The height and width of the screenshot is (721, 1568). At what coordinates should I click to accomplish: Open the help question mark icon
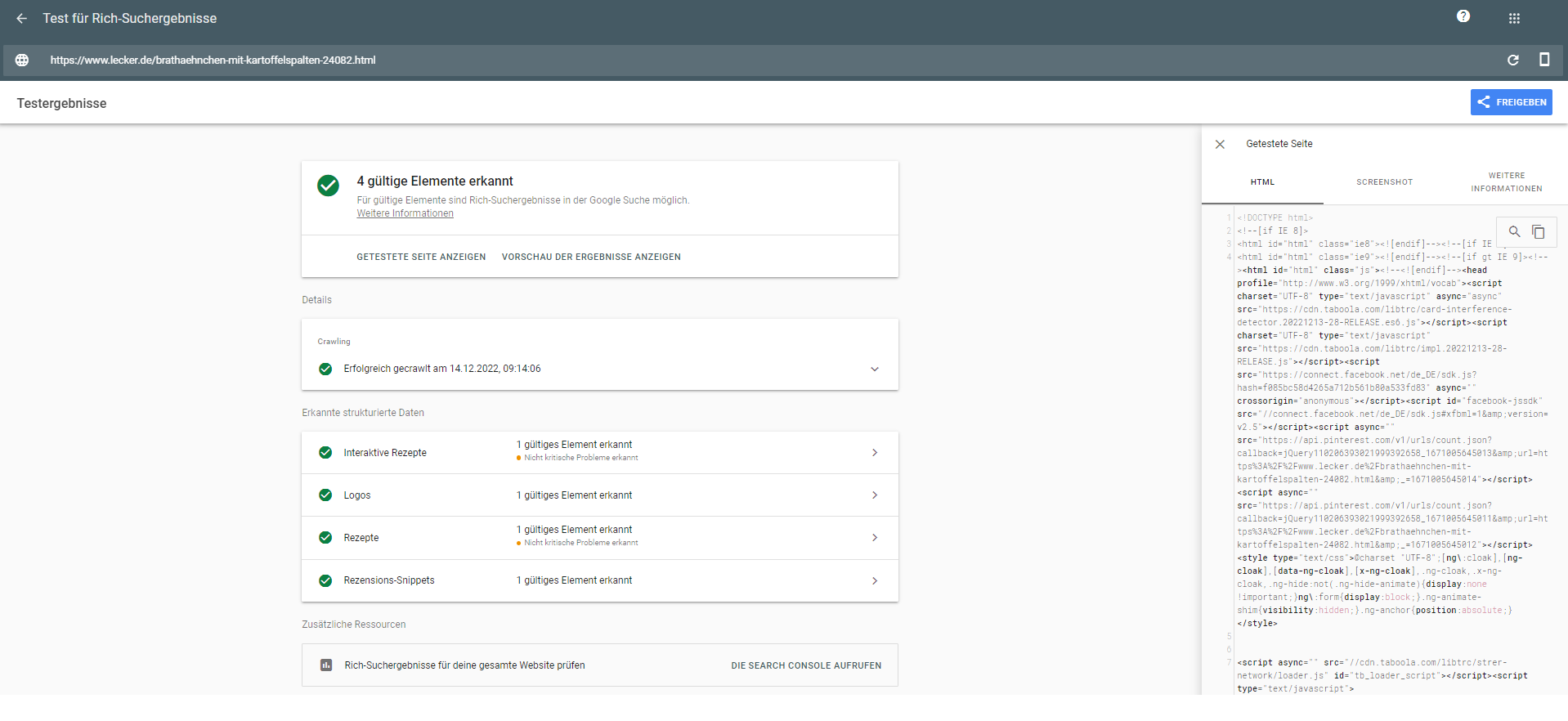tap(1463, 16)
